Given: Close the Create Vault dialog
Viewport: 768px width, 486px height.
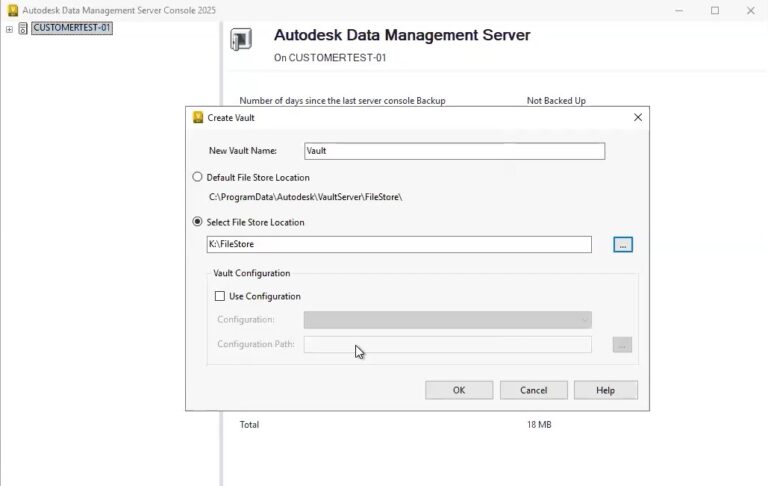Looking at the screenshot, I should point(638,118).
